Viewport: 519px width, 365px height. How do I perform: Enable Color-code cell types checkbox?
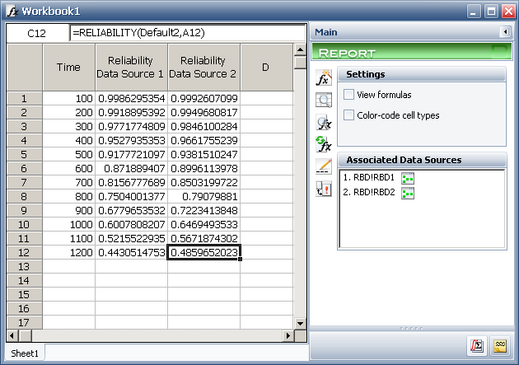tap(349, 115)
